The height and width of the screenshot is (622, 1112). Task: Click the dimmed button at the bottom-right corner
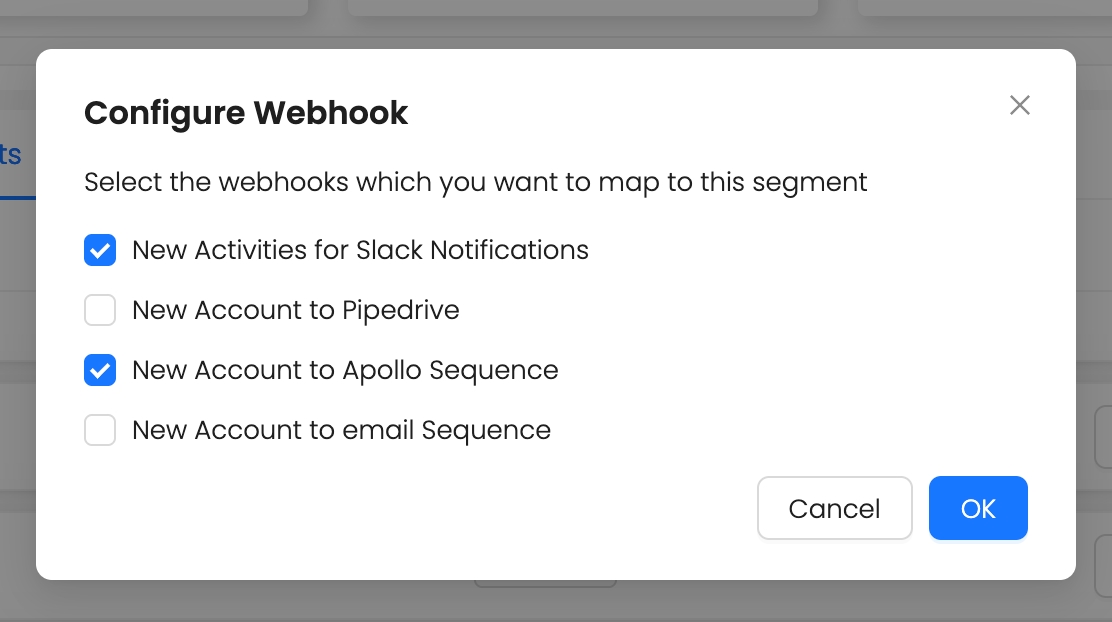coord(1102,565)
